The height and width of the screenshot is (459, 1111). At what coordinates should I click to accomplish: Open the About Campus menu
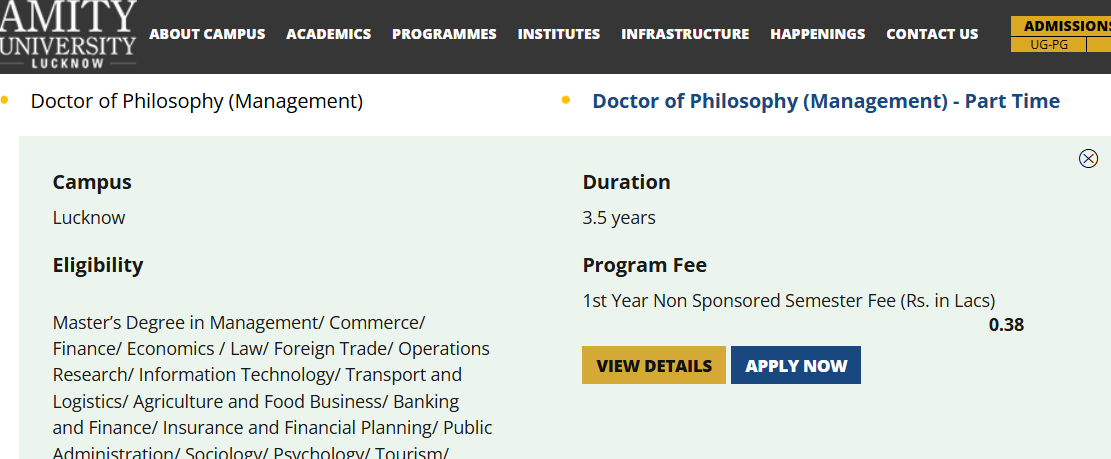(x=207, y=34)
